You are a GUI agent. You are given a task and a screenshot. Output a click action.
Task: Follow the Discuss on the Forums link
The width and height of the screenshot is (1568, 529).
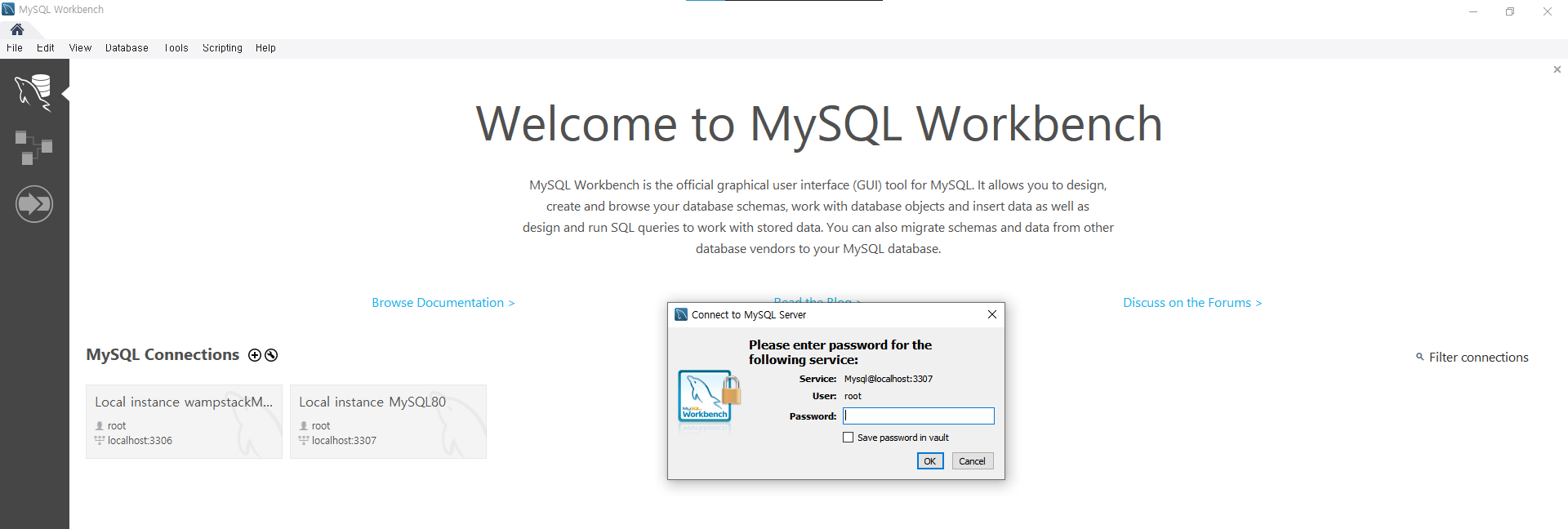(x=1192, y=303)
